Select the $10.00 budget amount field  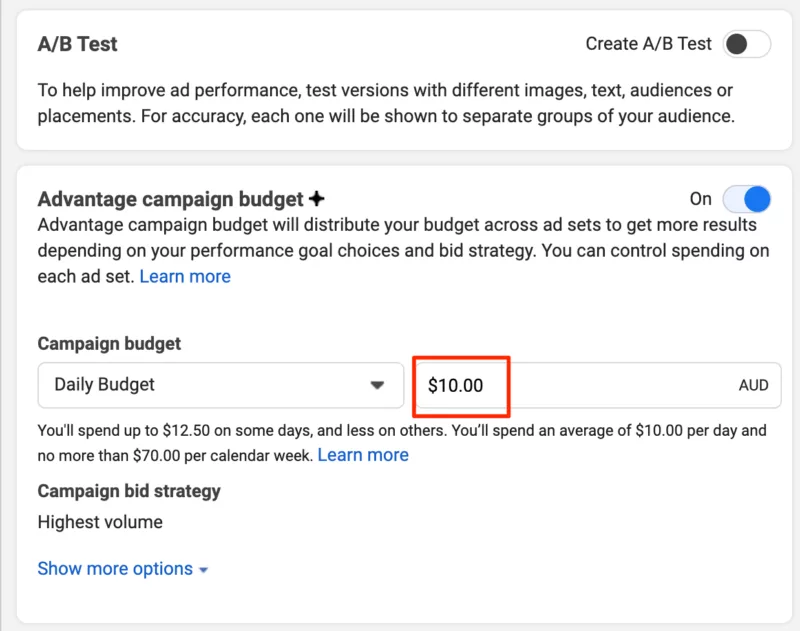coord(459,385)
